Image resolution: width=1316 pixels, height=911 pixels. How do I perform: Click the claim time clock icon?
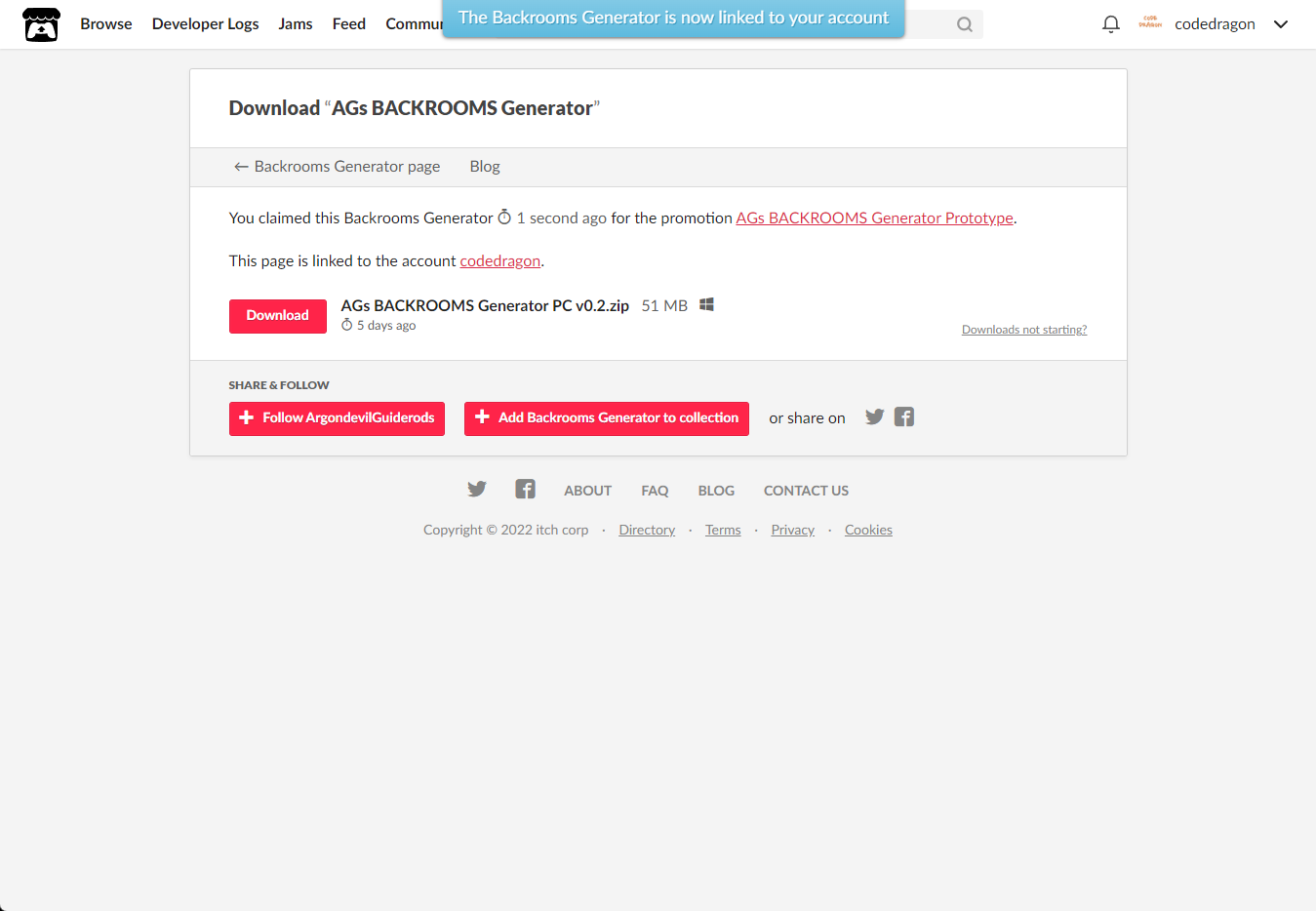[x=504, y=217]
